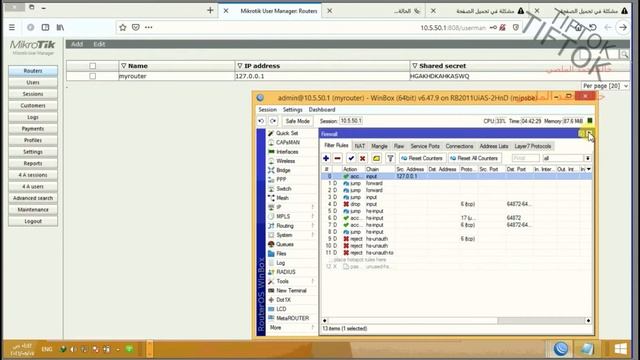Open Sessions in User Manager sidebar
640x360 pixels.
click(x=33, y=94)
